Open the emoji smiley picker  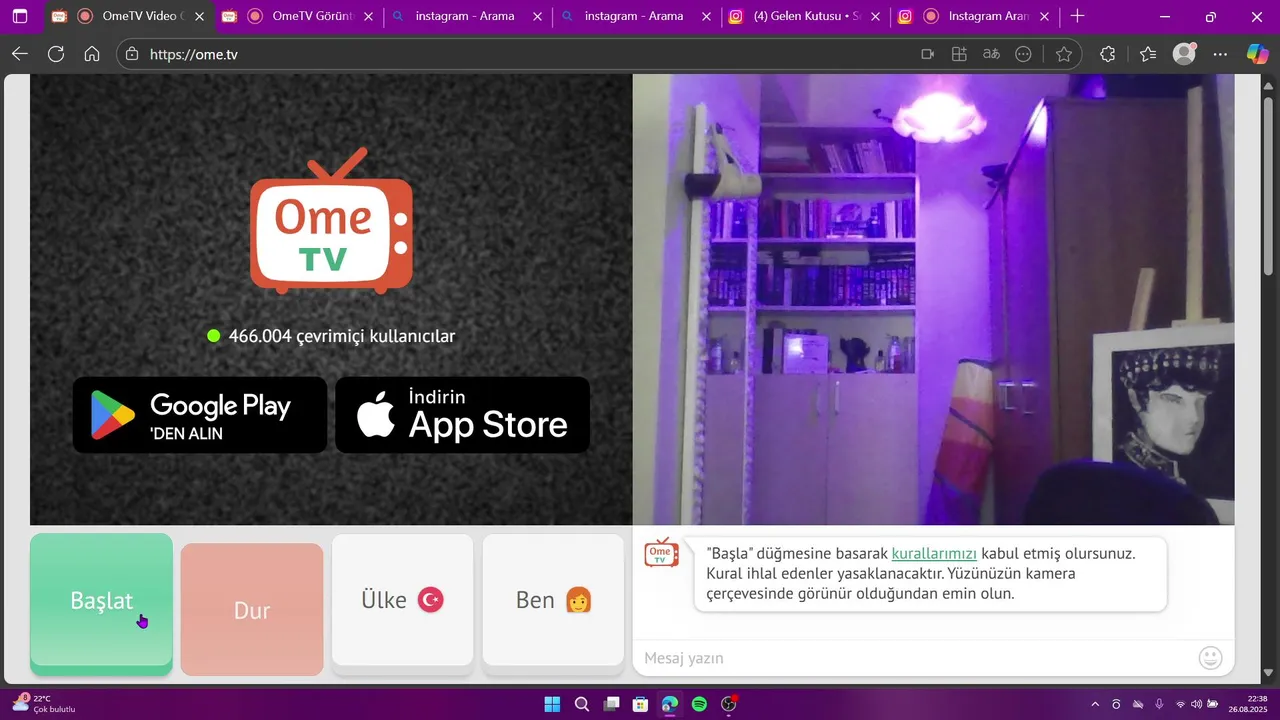[x=1210, y=658]
